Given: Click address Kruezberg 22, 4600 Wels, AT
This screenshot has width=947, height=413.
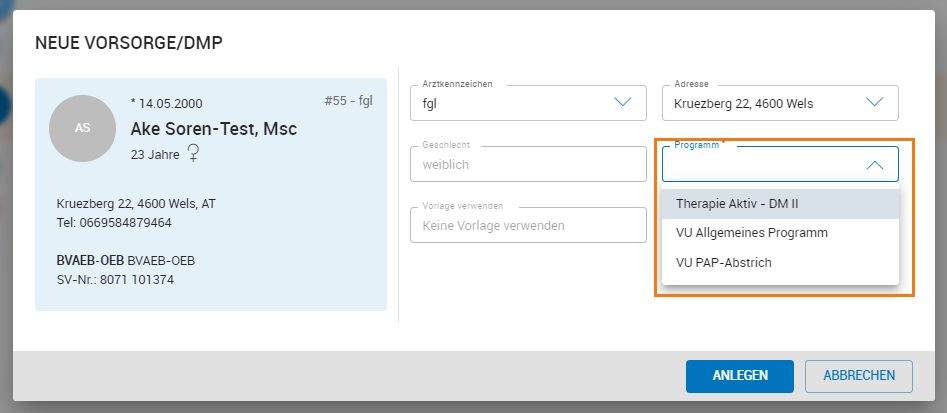Looking at the screenshot, I should (136, 203).
